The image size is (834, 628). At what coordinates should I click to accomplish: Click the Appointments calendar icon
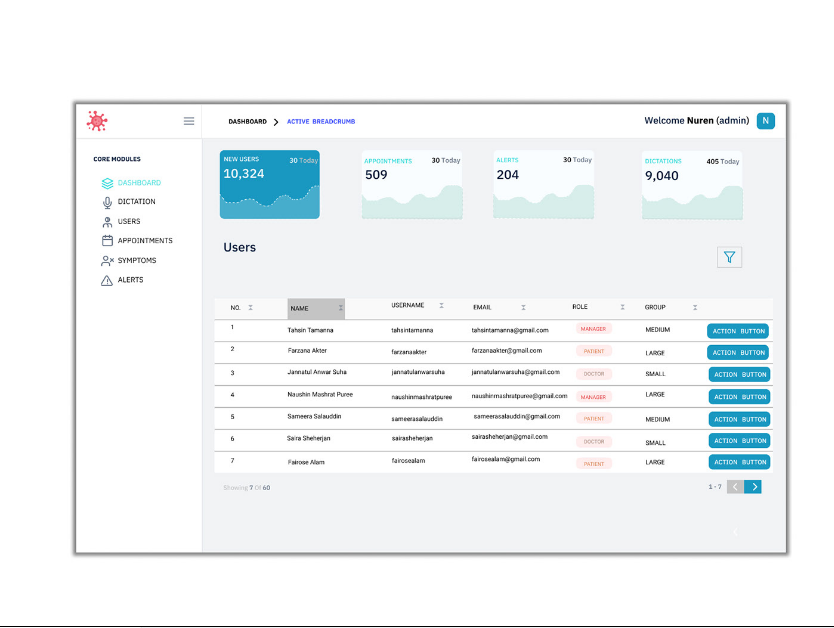tap(108, 241)
